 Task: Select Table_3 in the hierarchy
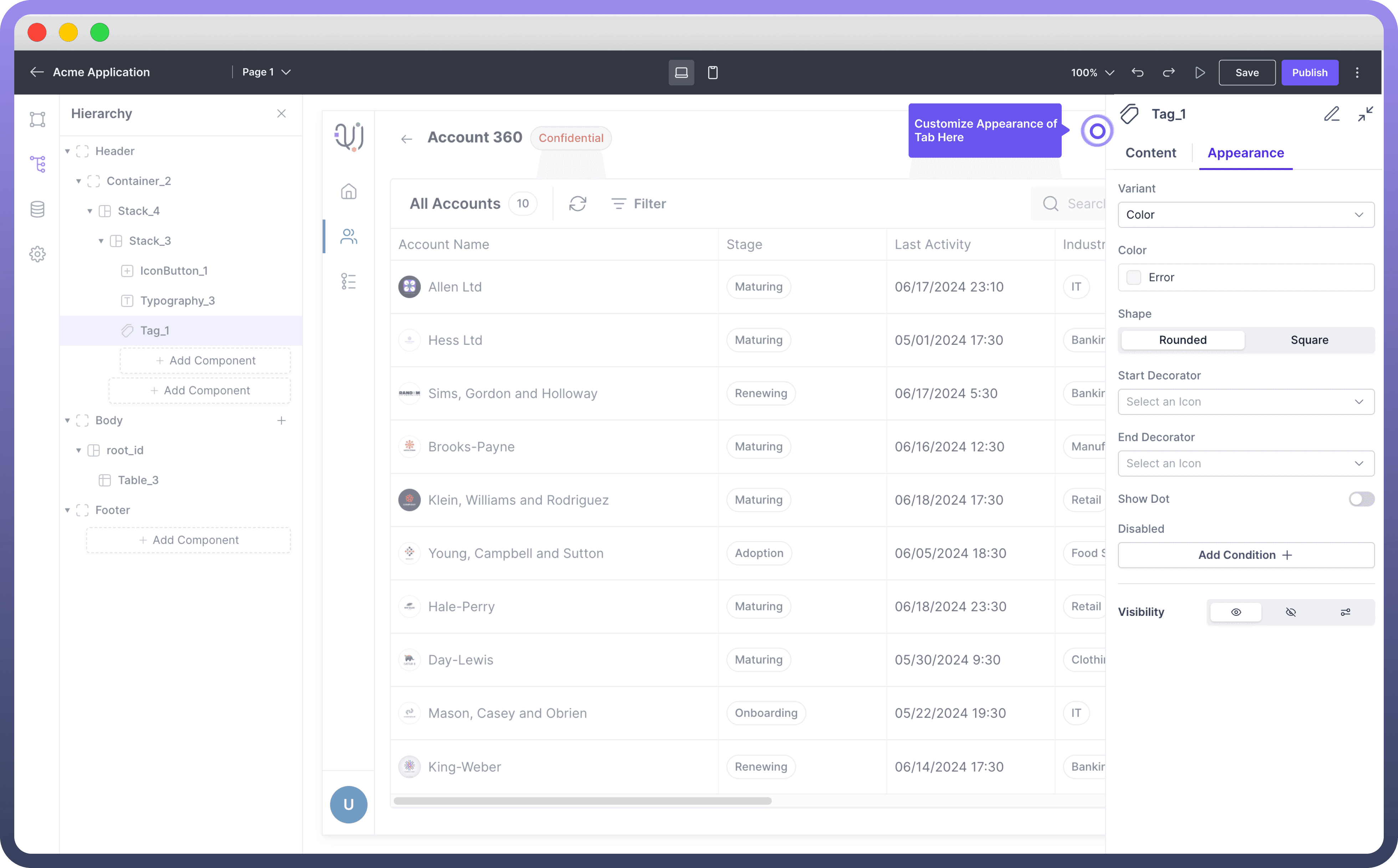click(138, 480)
